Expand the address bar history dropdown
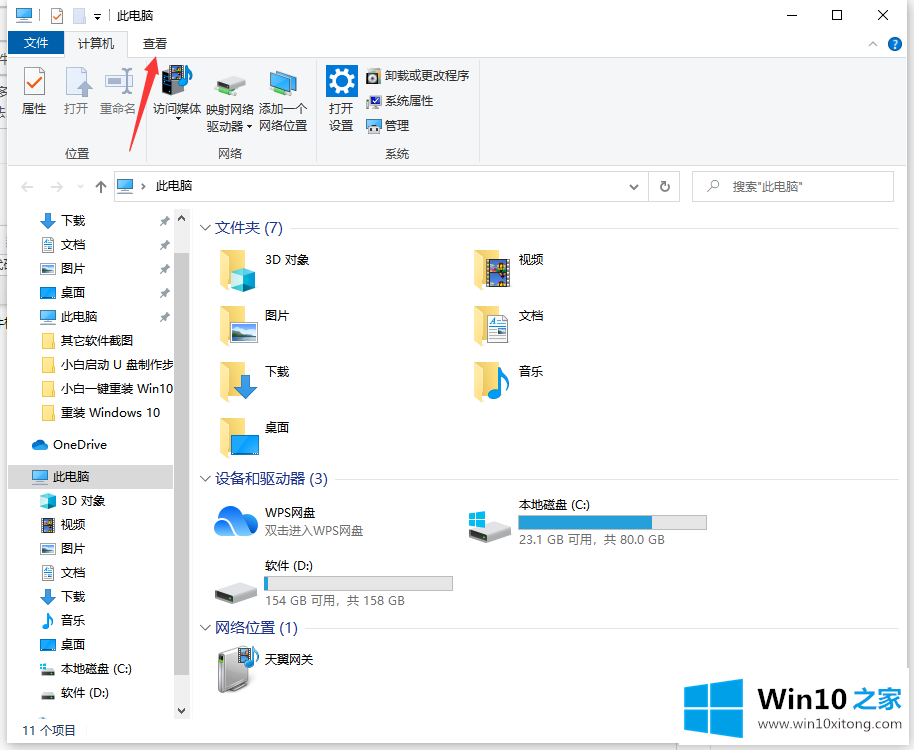The image size is (914, 750). pyautogui.click(x=634, y=186)
